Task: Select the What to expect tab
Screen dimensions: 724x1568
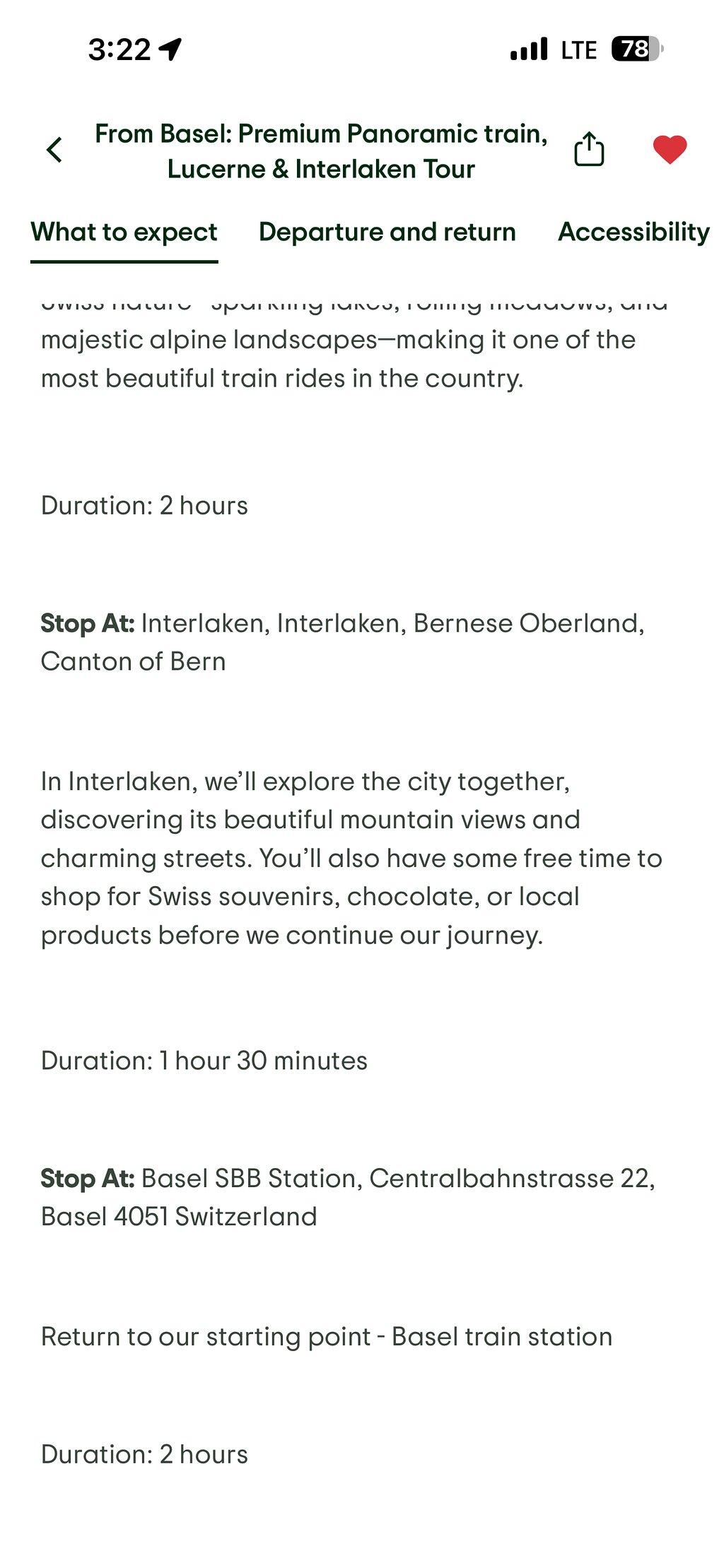Action: point(124,232)
